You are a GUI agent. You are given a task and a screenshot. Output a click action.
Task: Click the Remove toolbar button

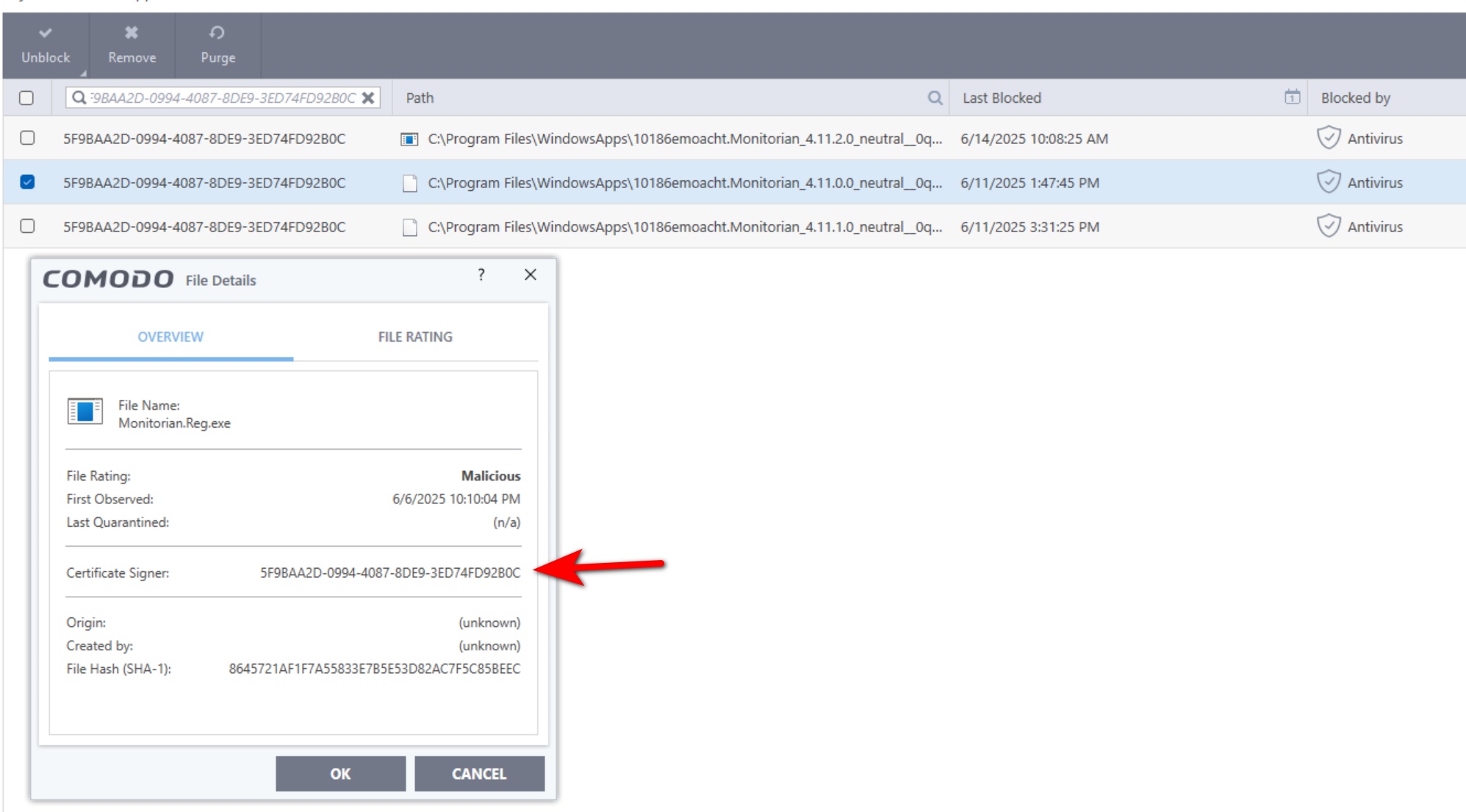coord(132,45)
